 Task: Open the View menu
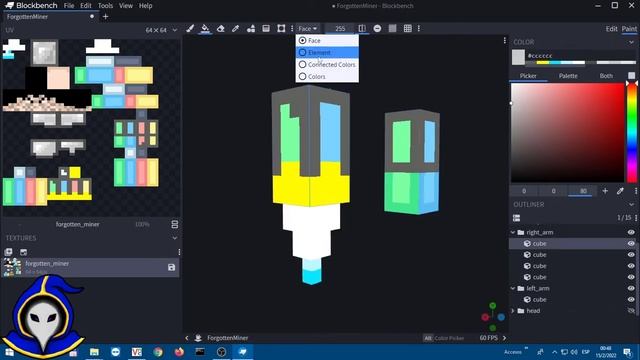(x=126, y=6)
